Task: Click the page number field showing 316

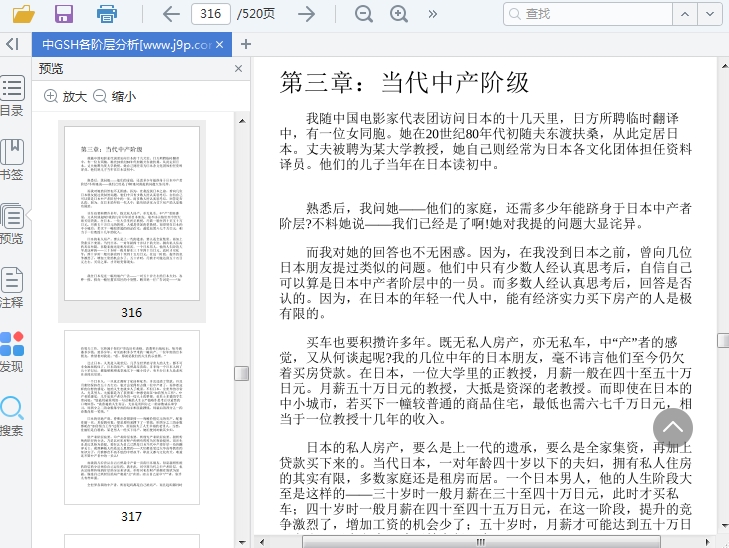Action: 211,14
